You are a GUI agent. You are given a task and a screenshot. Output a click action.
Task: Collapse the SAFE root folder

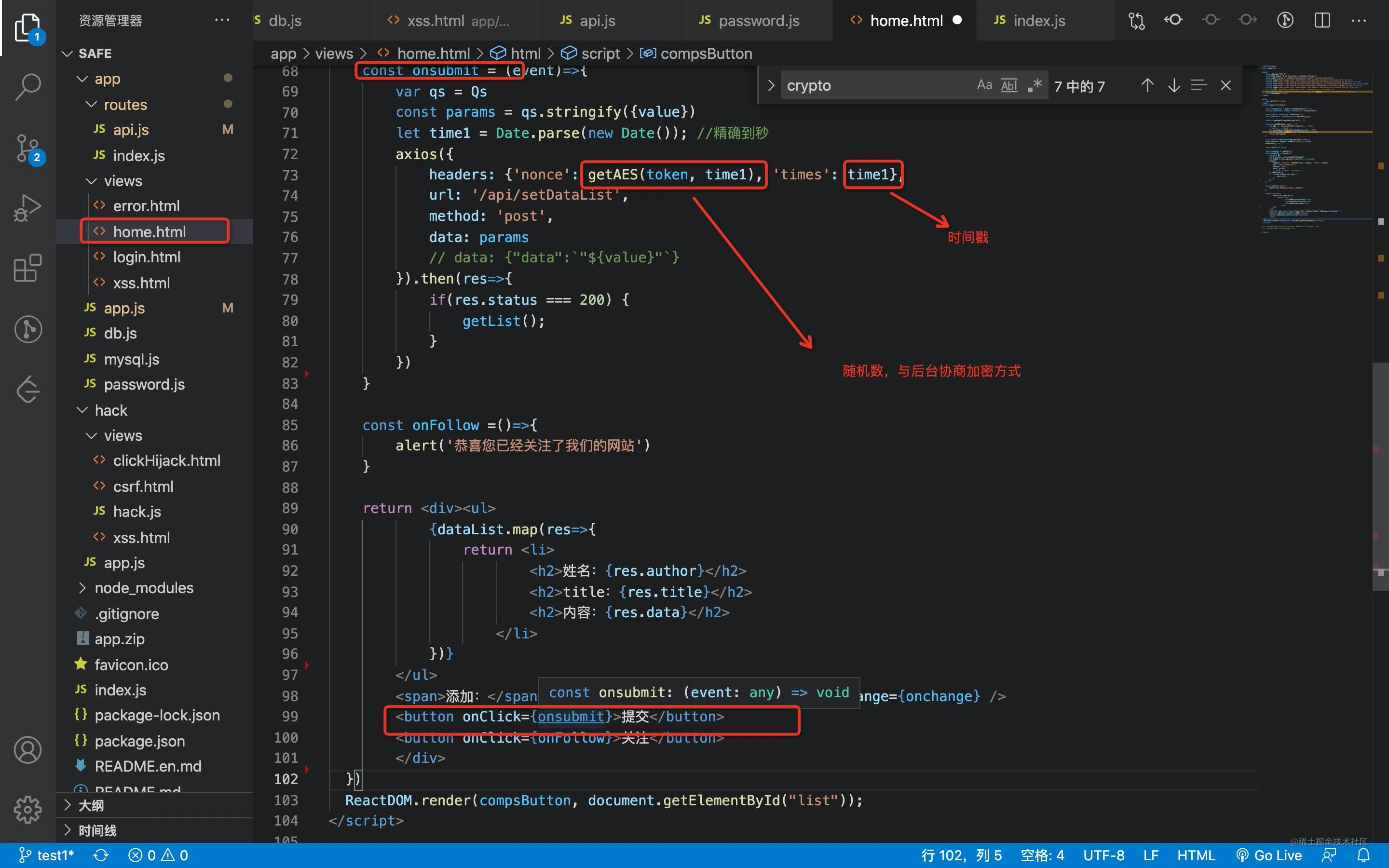click(x=67, y=54)
